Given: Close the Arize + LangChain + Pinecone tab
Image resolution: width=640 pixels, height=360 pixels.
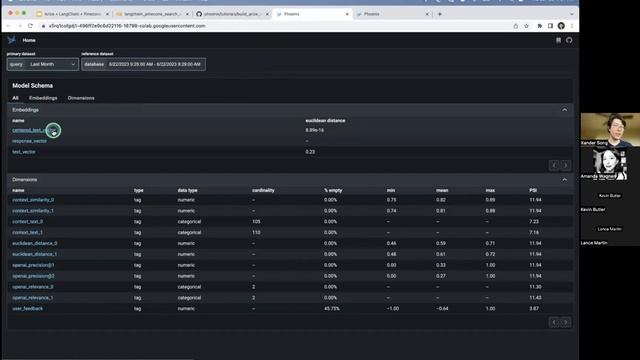Looking at the screenshot, I should (107, 14).
